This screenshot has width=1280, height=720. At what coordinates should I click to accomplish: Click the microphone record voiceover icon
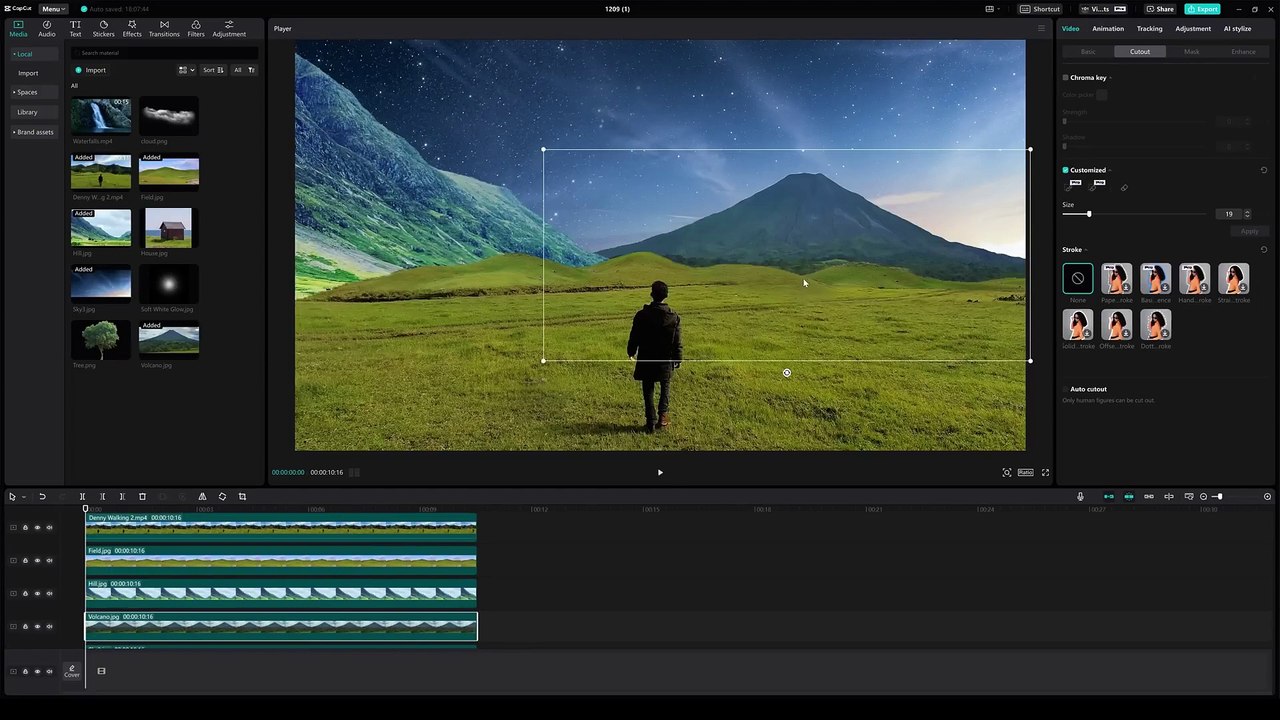click(1080, 497)
